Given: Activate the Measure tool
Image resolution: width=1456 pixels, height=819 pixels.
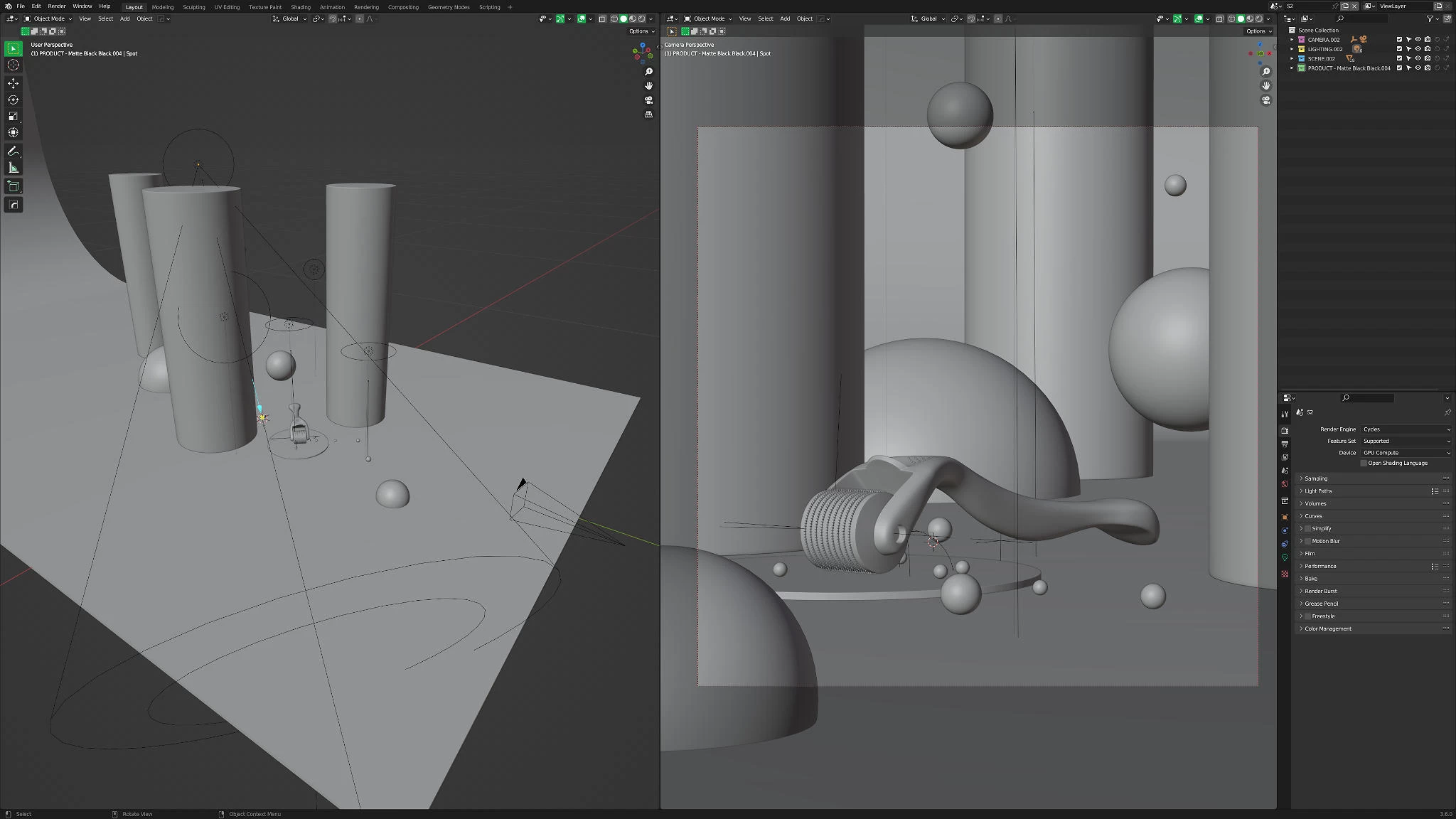Looking at the screenshot, I should coord(13,166).
